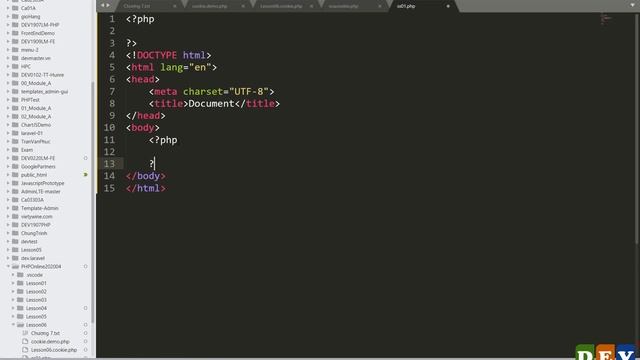Screen dimensions: 640x360
Task: Click the ChartJSDemo folder icon
Action: tap(15, 125)
